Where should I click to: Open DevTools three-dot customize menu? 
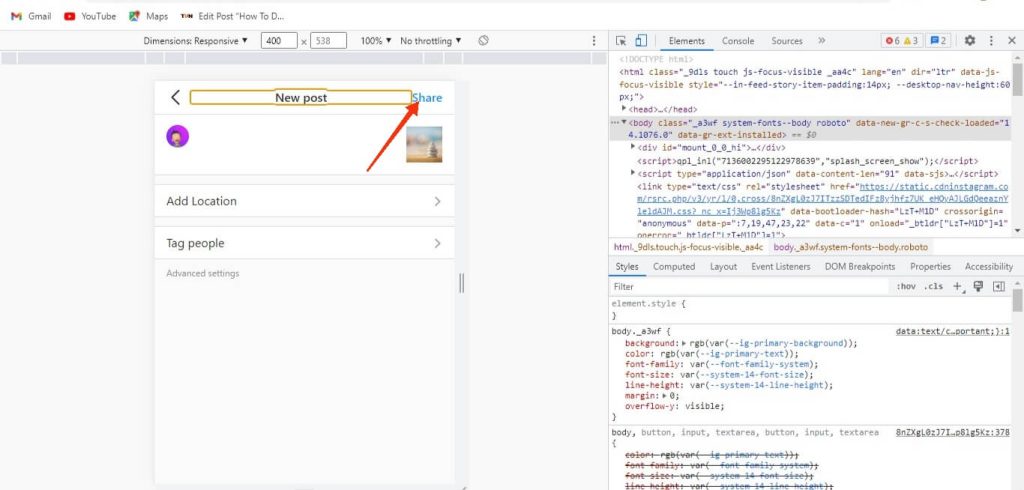991,41
